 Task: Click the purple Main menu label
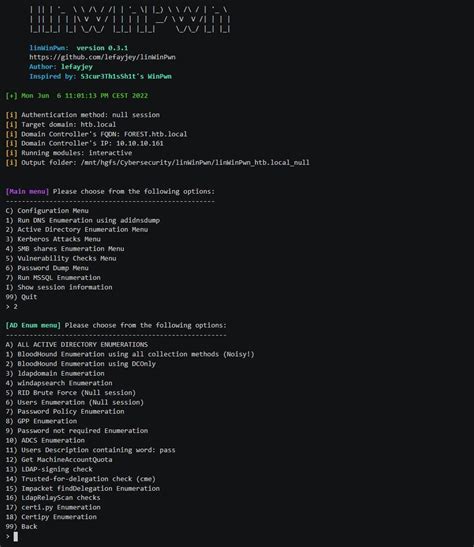pyautogui.click(x=27, y=192)
